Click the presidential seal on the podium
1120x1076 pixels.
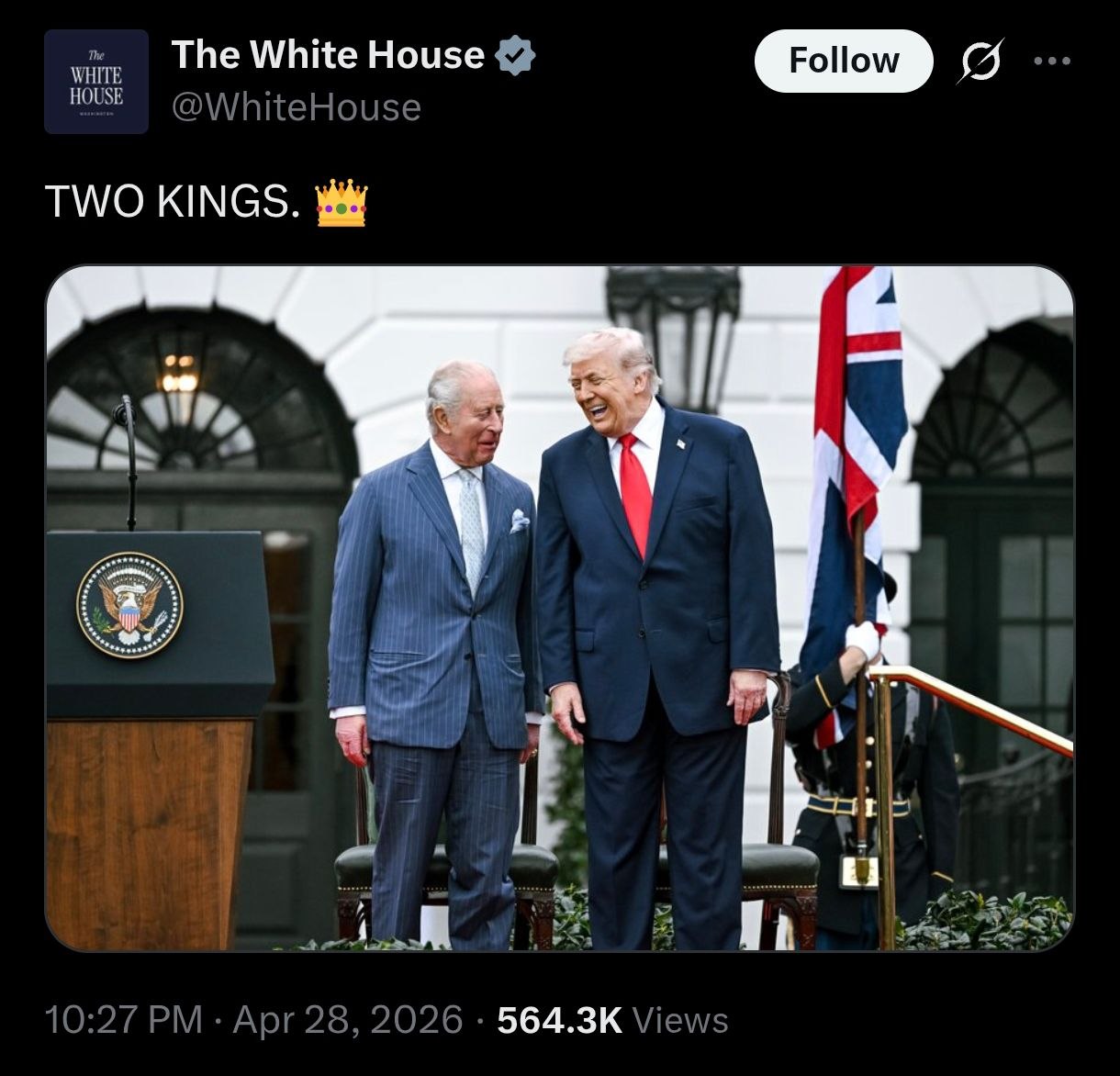129,605
